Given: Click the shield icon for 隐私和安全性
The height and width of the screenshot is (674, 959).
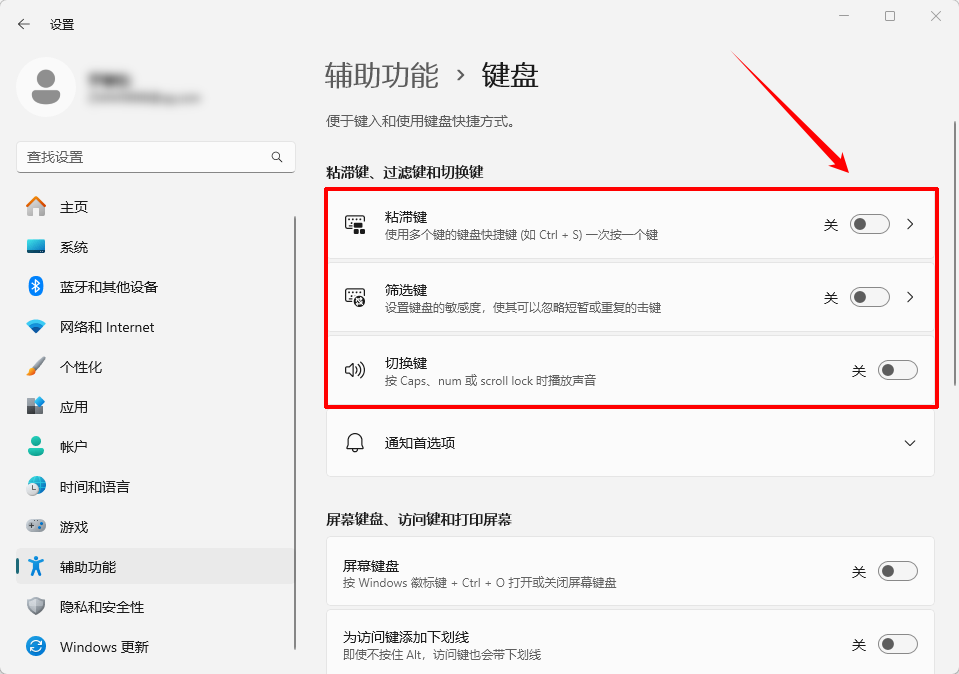Looking at the screenshot, I should click(36, 606).
